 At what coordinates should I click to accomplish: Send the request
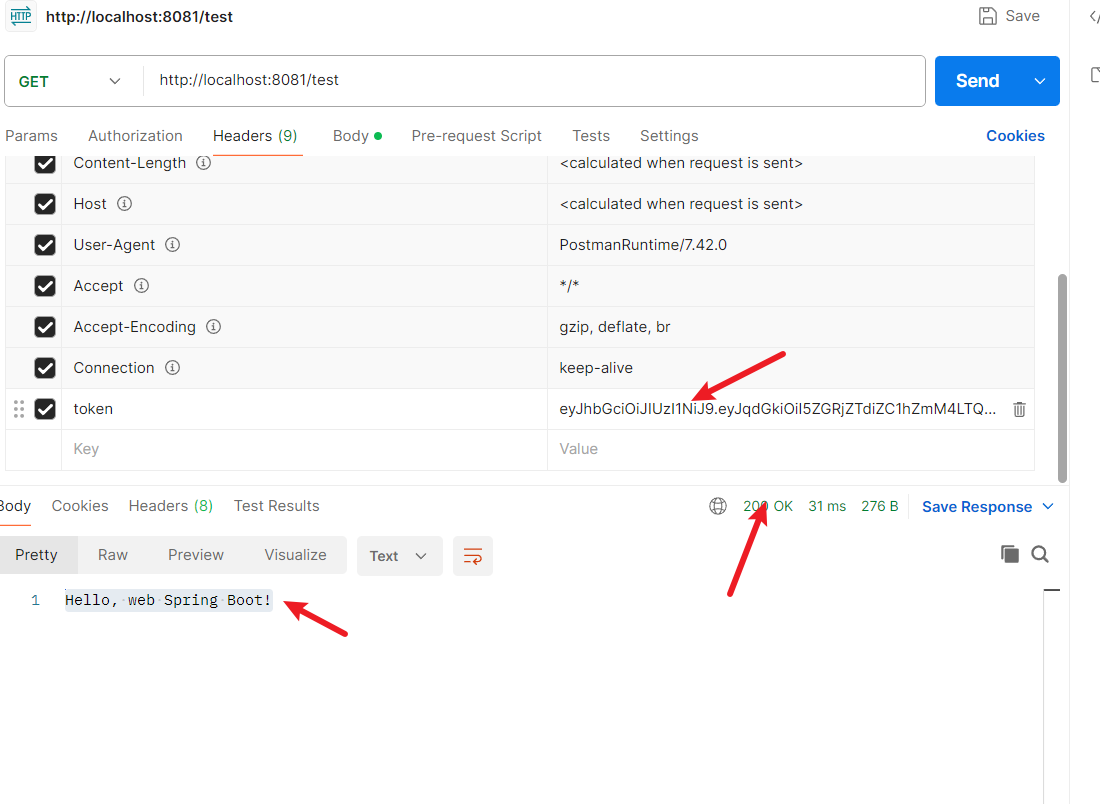coord(978,81)
